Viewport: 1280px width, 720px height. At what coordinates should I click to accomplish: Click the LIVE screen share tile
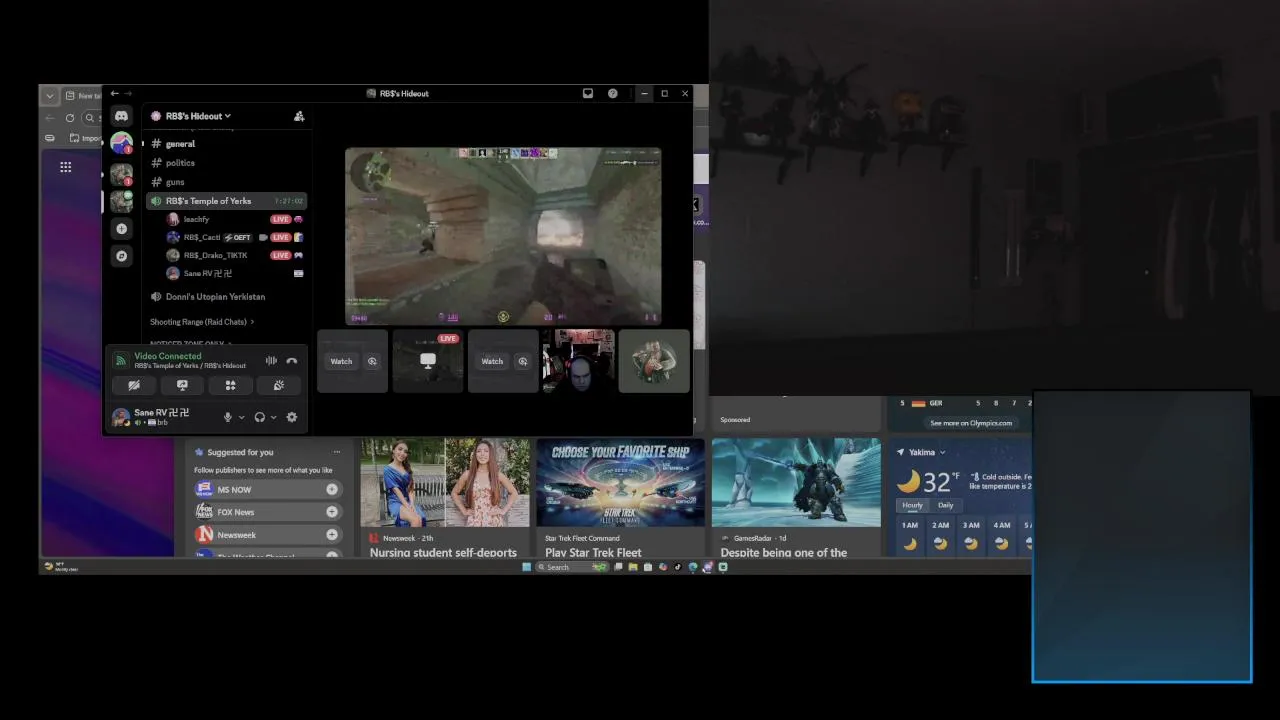[428, 361]
